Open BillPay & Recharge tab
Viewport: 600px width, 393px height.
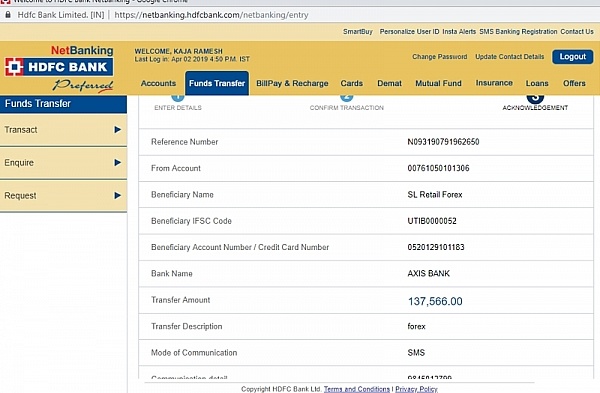click(x=292, y=83)
